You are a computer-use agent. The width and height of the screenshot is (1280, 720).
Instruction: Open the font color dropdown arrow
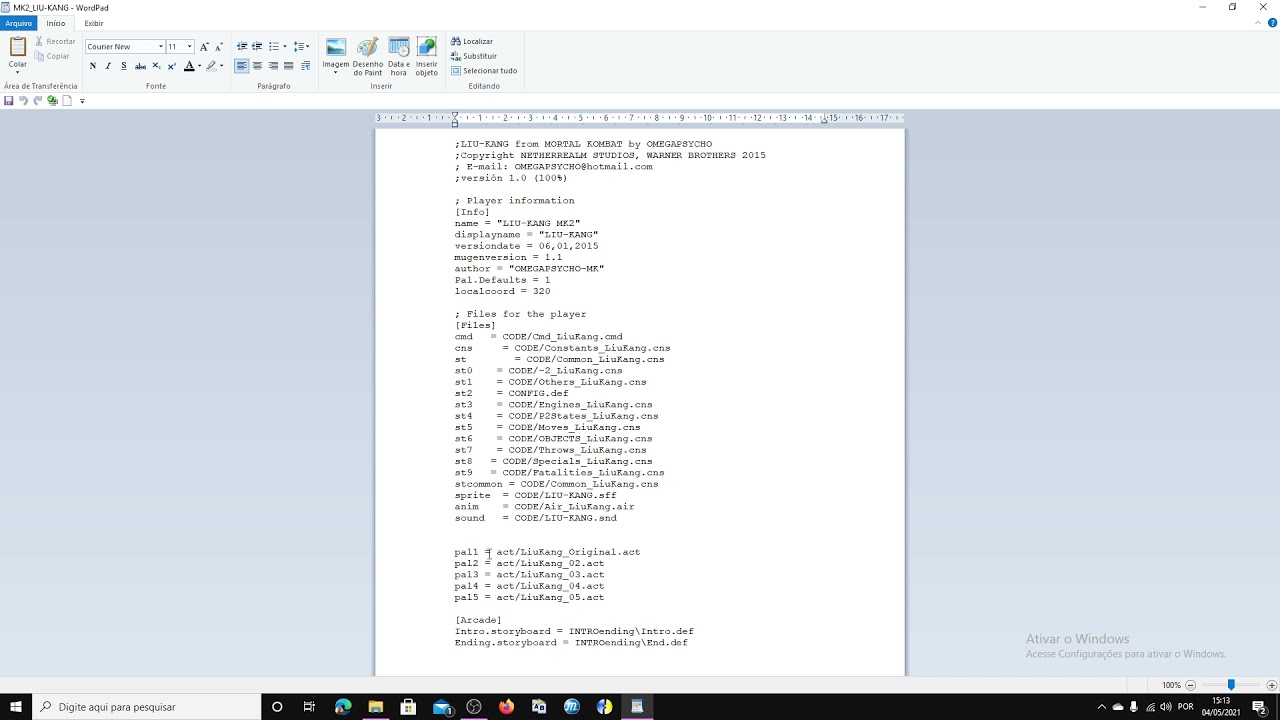pyautogui.click(x=199, y=66)
